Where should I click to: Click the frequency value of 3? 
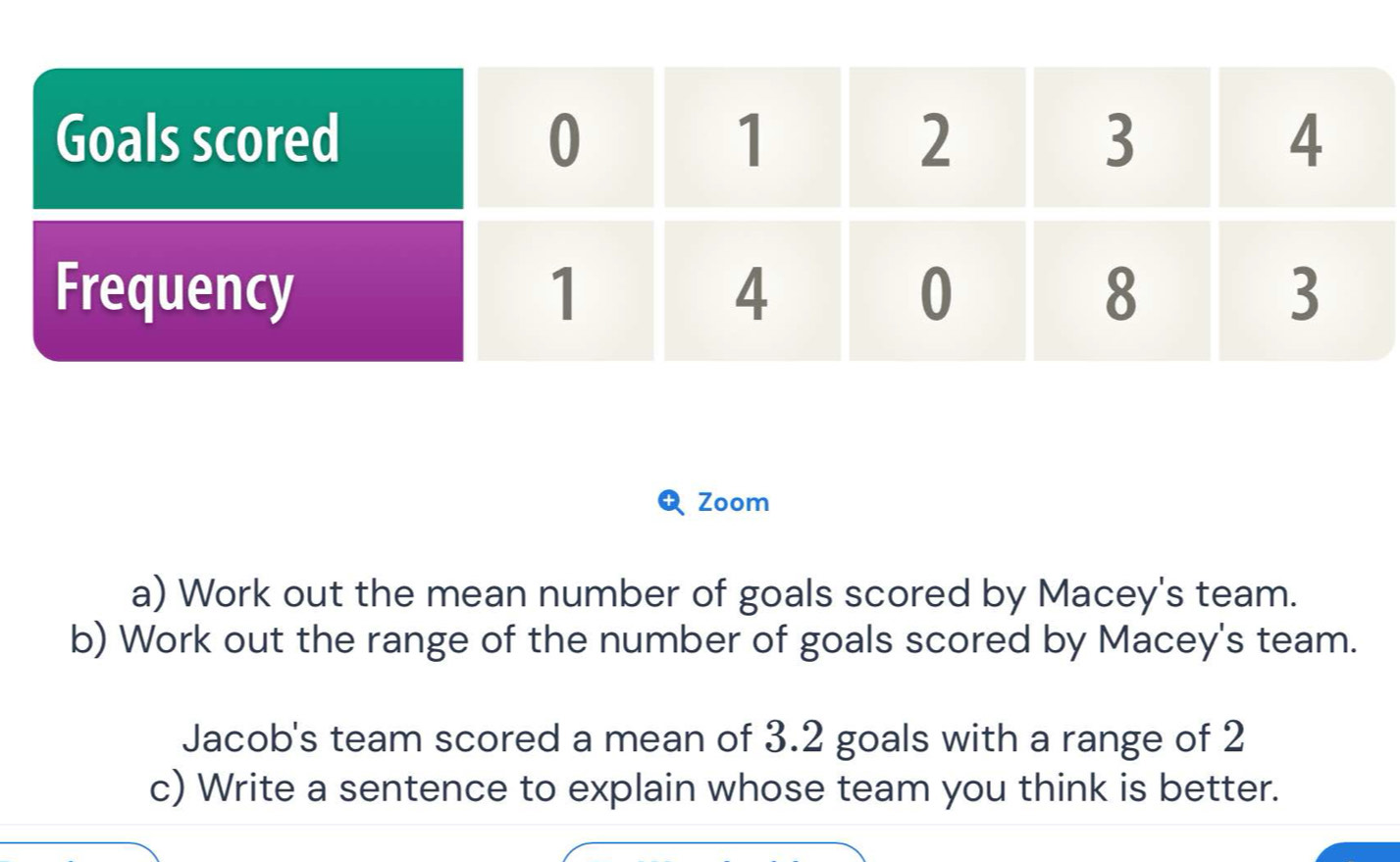tap(1306, 288)
